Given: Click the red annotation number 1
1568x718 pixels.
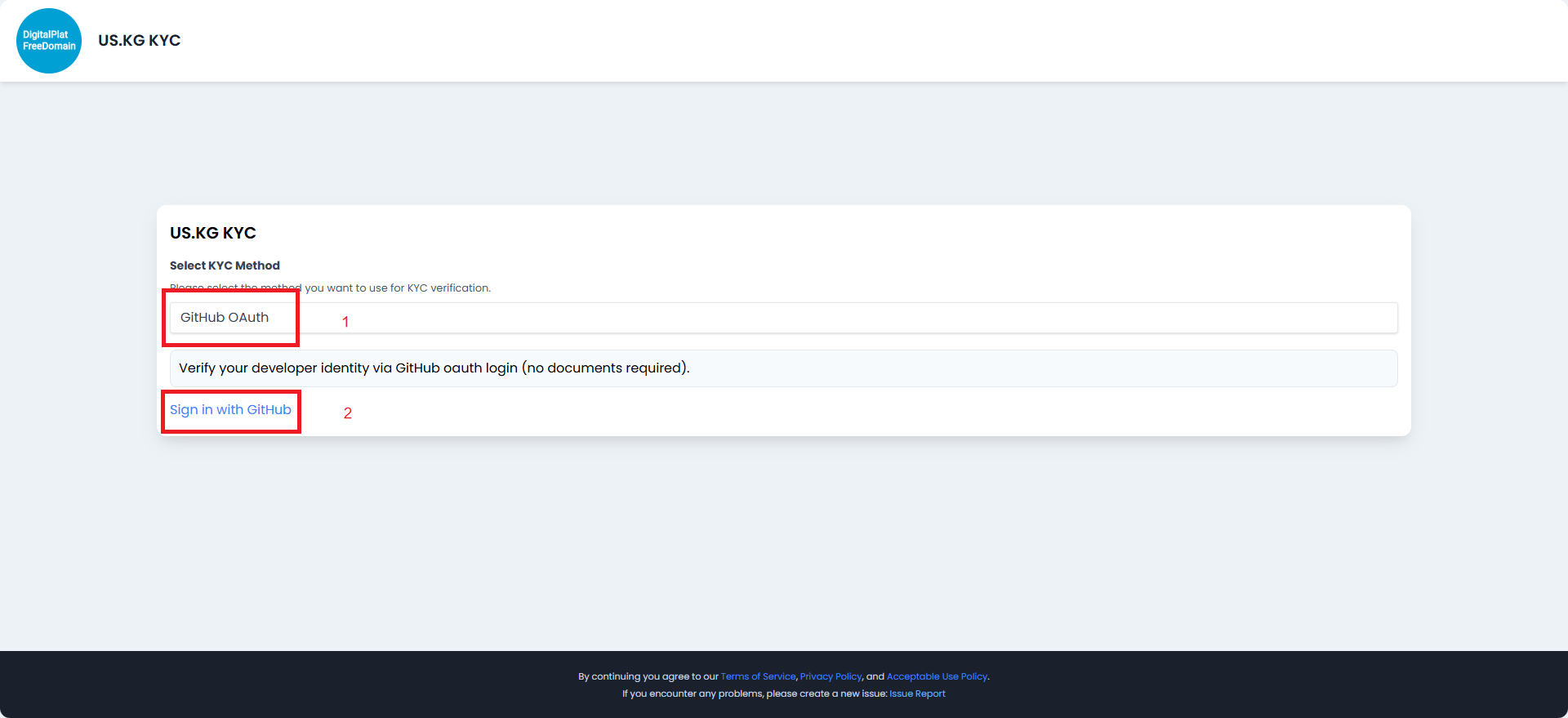Looking at the screenshot, I should [x=345, y=322].
